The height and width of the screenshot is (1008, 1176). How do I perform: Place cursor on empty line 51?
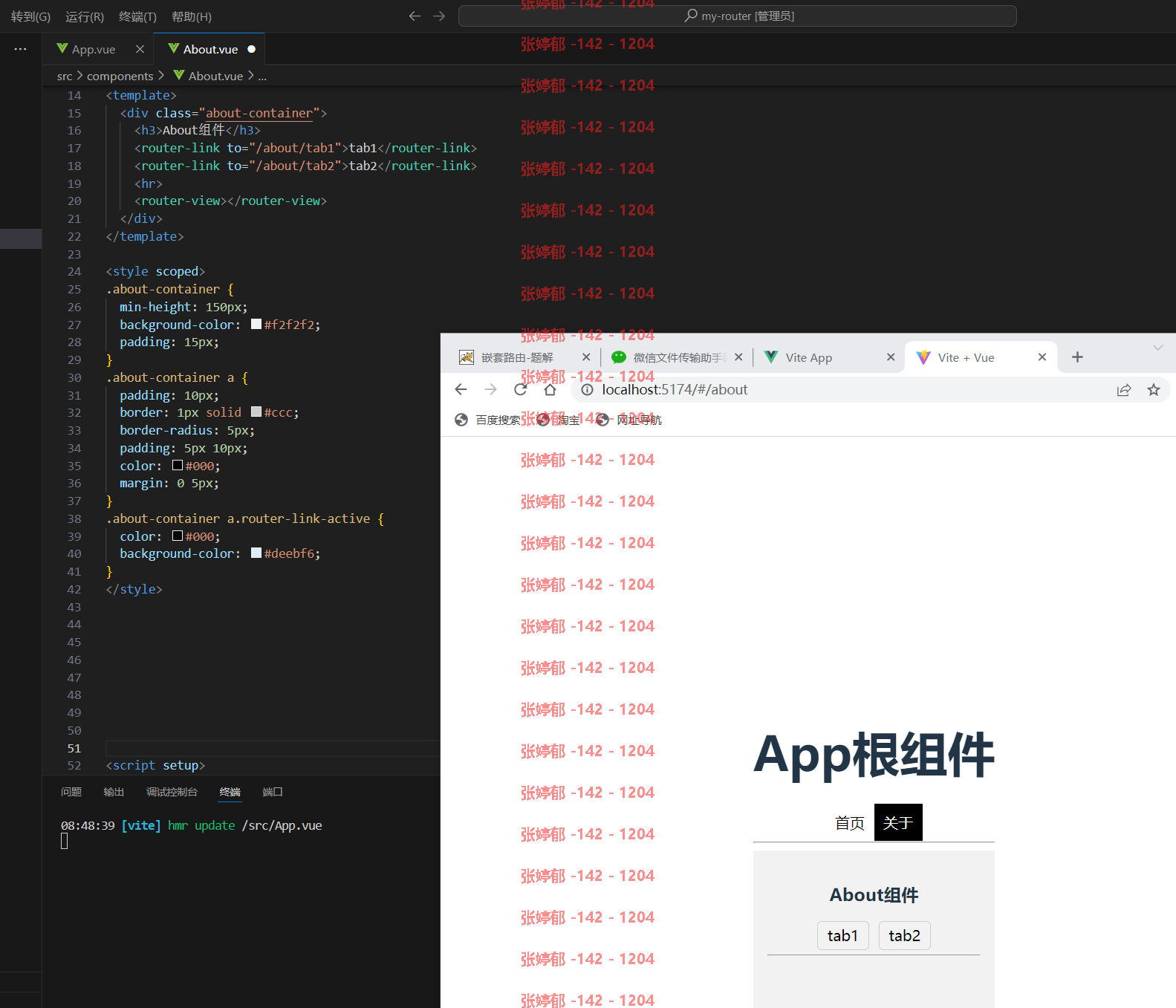(273, 748)
